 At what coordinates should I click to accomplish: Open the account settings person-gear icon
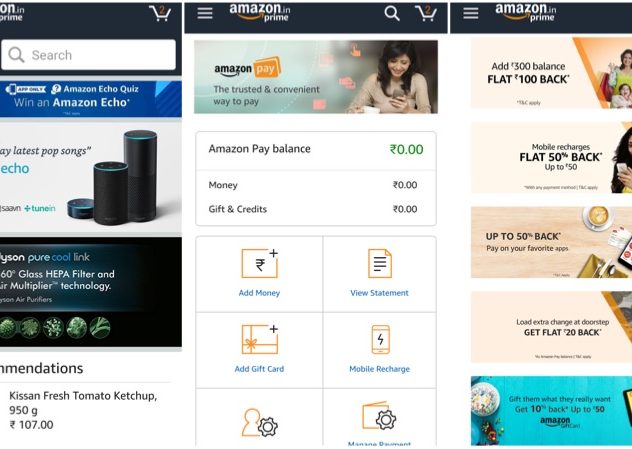[260, 423]
